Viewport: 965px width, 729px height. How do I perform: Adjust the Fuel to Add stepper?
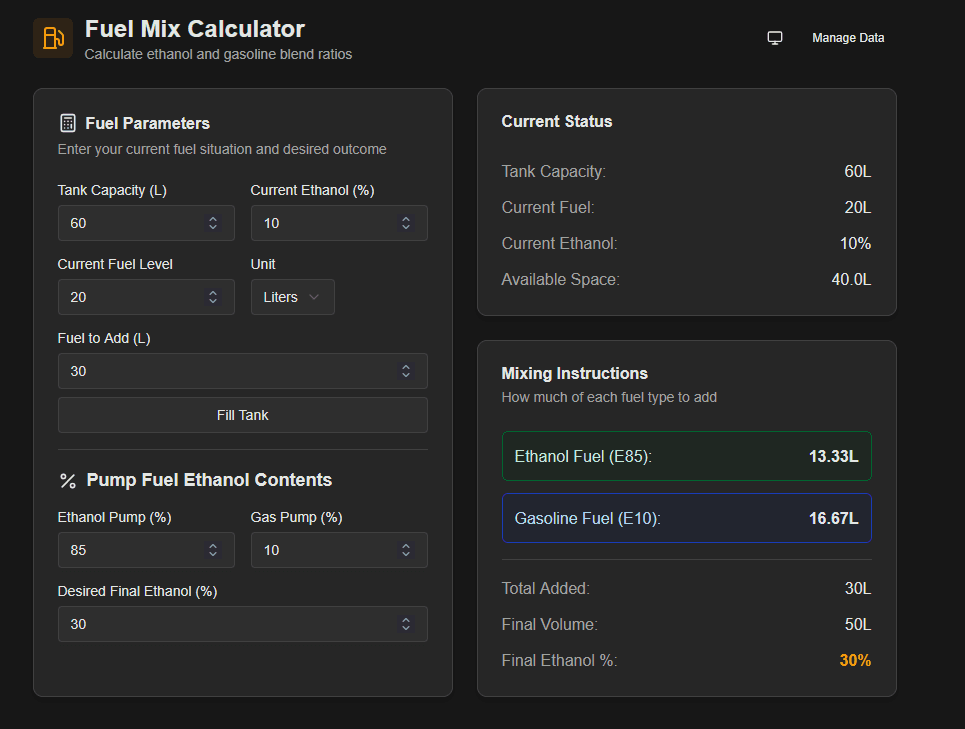(406, 371)
